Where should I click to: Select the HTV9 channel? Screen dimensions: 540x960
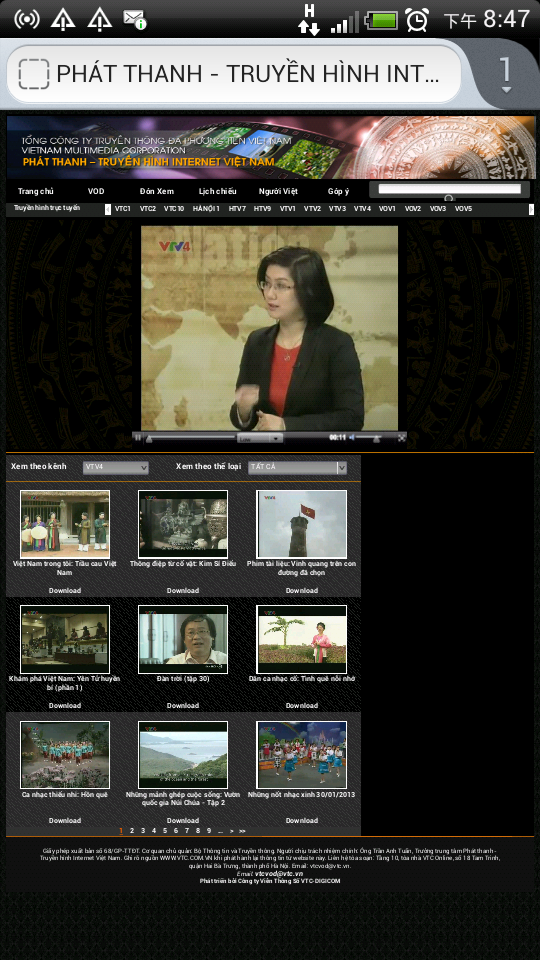pos(263,209)
